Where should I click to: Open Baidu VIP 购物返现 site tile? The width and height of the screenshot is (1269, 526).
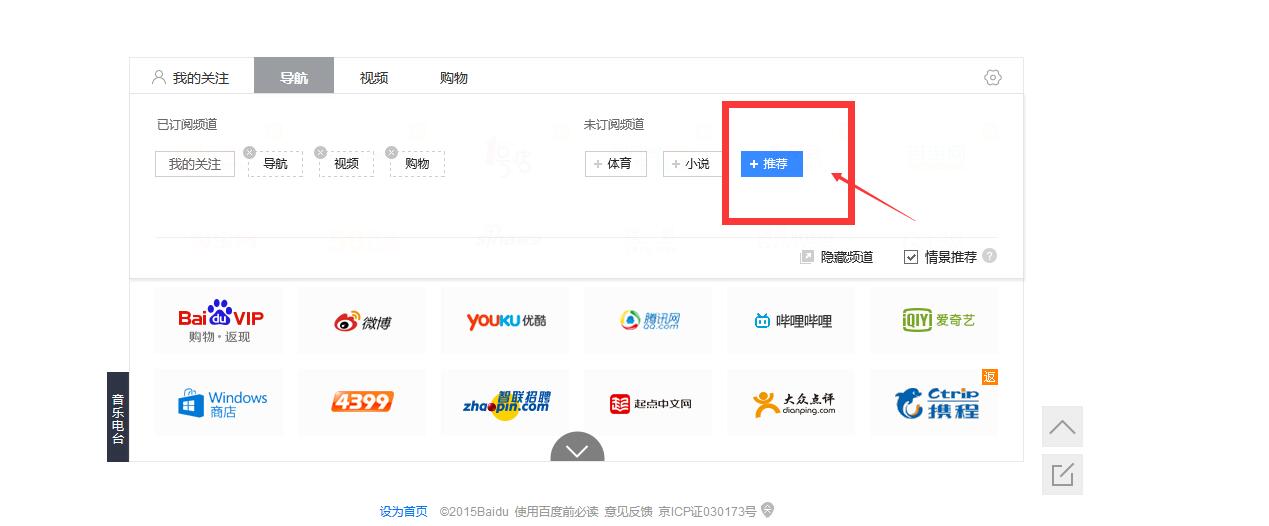(x=219, y=320)
